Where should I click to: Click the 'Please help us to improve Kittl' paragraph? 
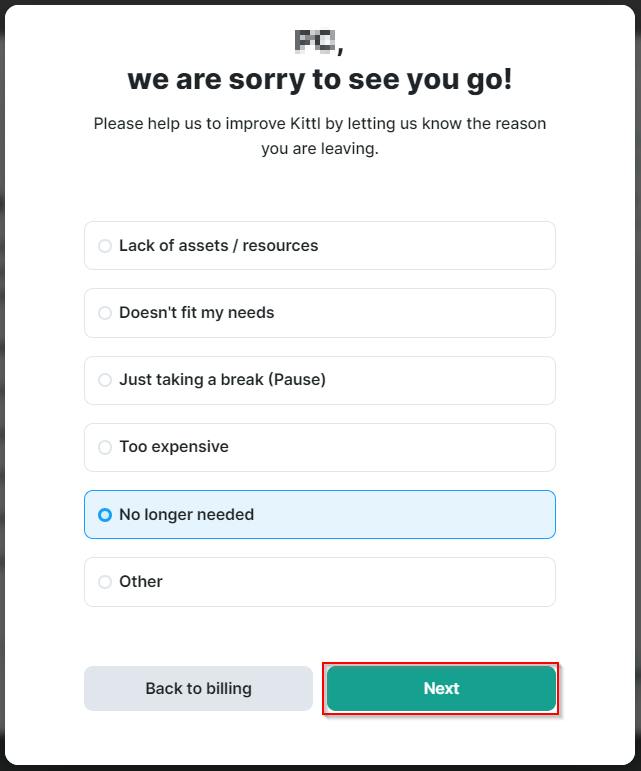[320, 136]
